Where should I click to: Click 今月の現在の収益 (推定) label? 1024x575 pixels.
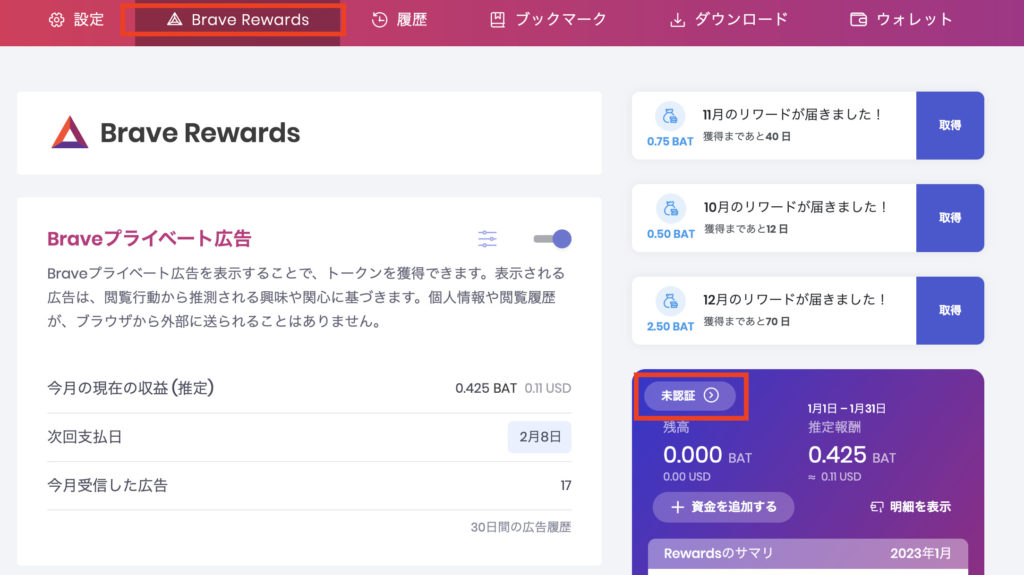131,388
